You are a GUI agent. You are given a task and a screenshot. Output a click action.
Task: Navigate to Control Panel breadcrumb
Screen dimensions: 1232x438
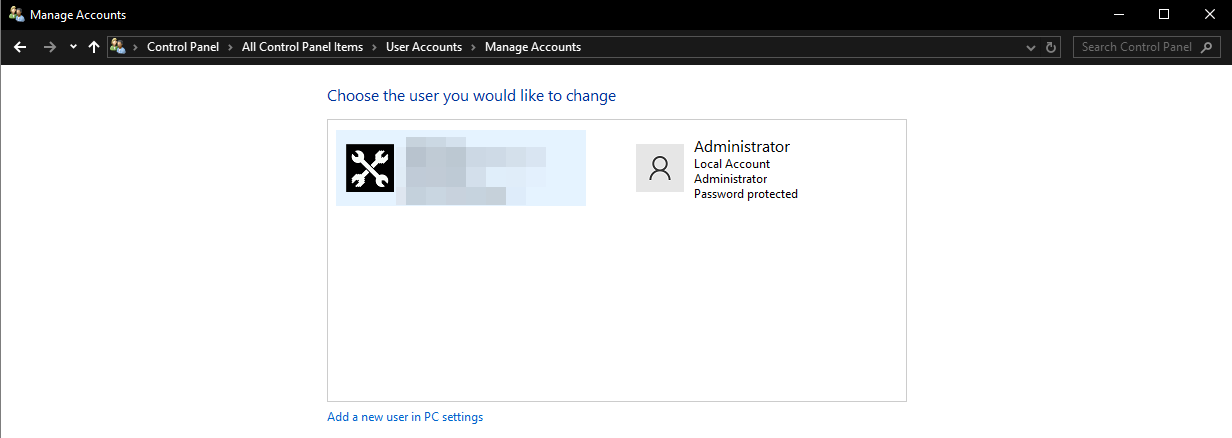click(x=183, y=47)
